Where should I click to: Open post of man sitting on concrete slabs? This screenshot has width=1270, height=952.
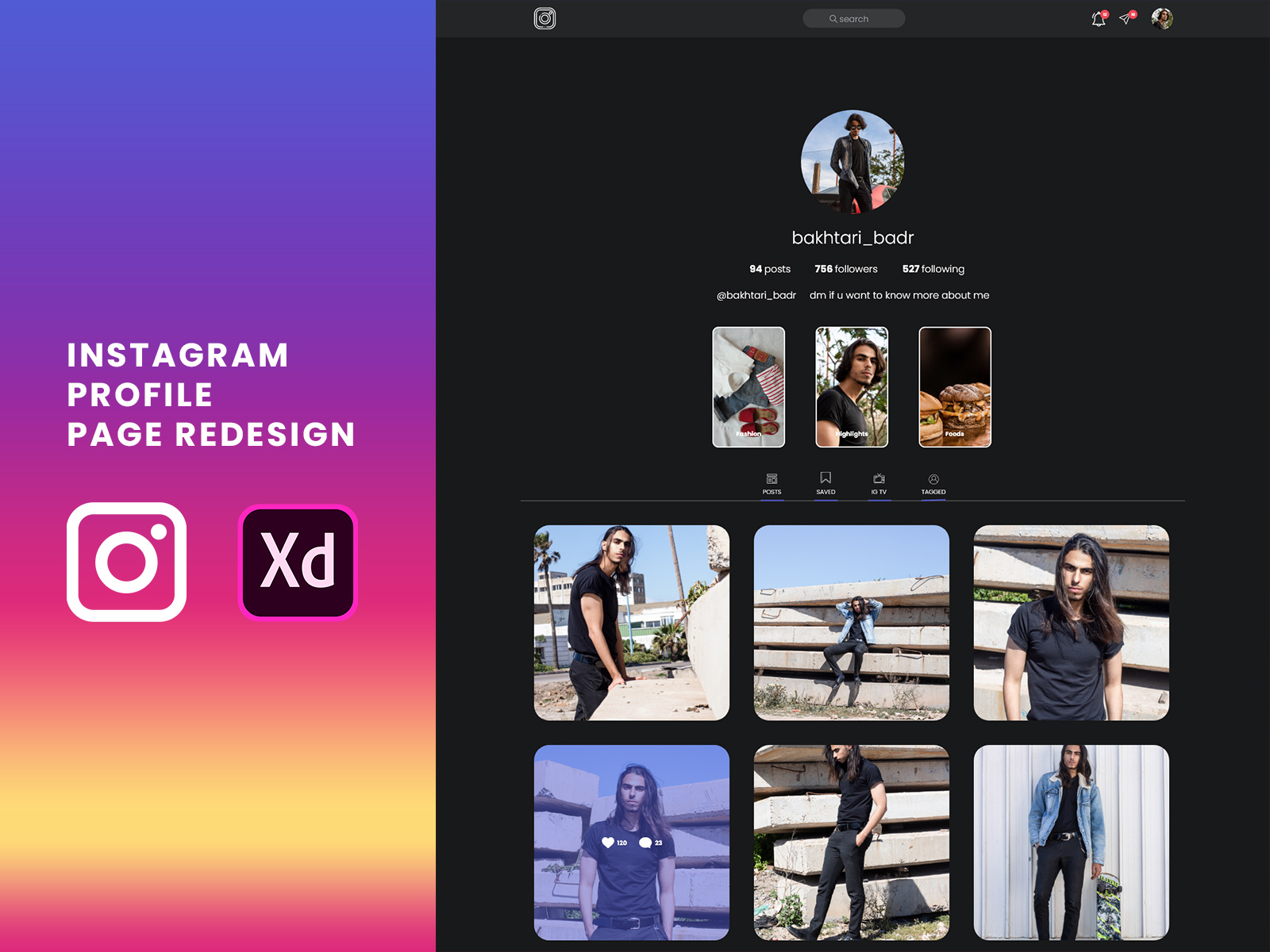pyautogui.click(x=852, y=623)
